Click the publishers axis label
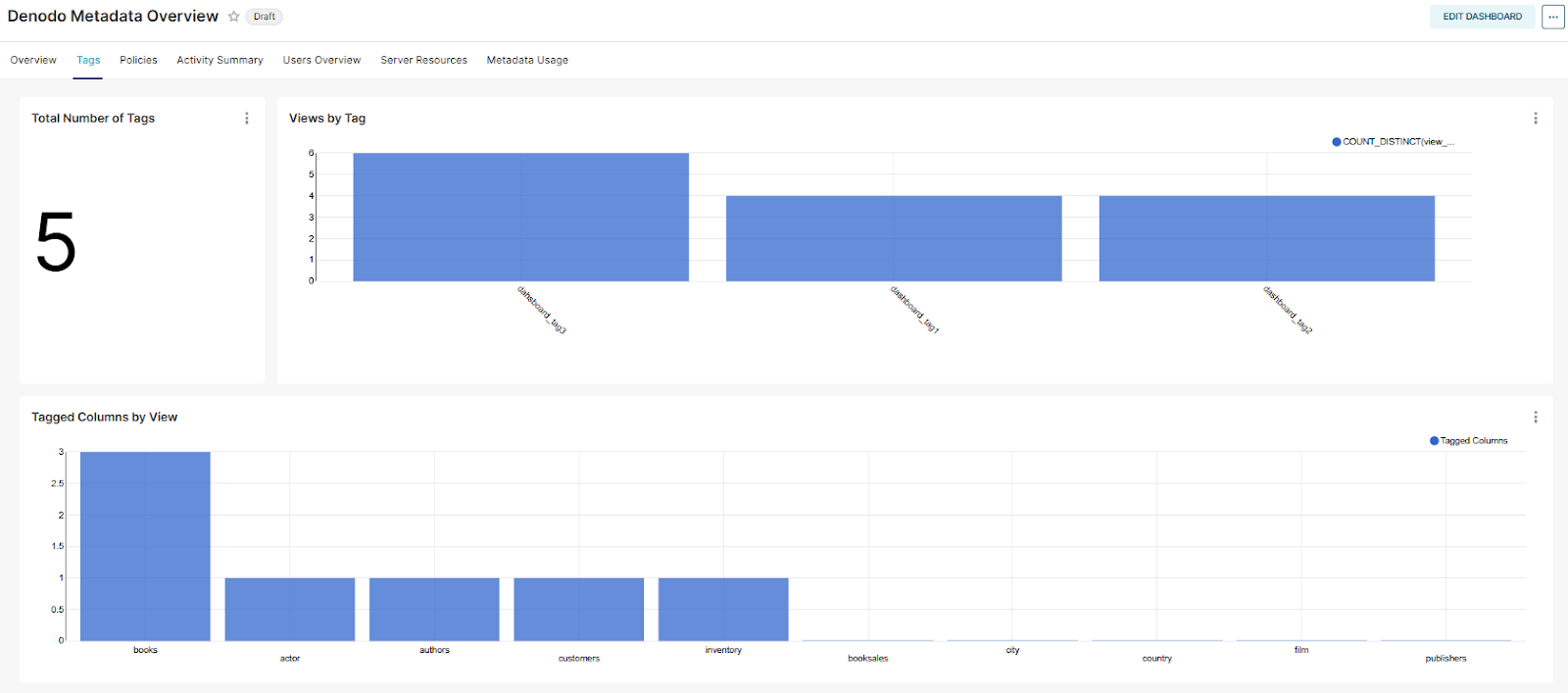Screen dimensions: 1568x693 [1445, 659]
